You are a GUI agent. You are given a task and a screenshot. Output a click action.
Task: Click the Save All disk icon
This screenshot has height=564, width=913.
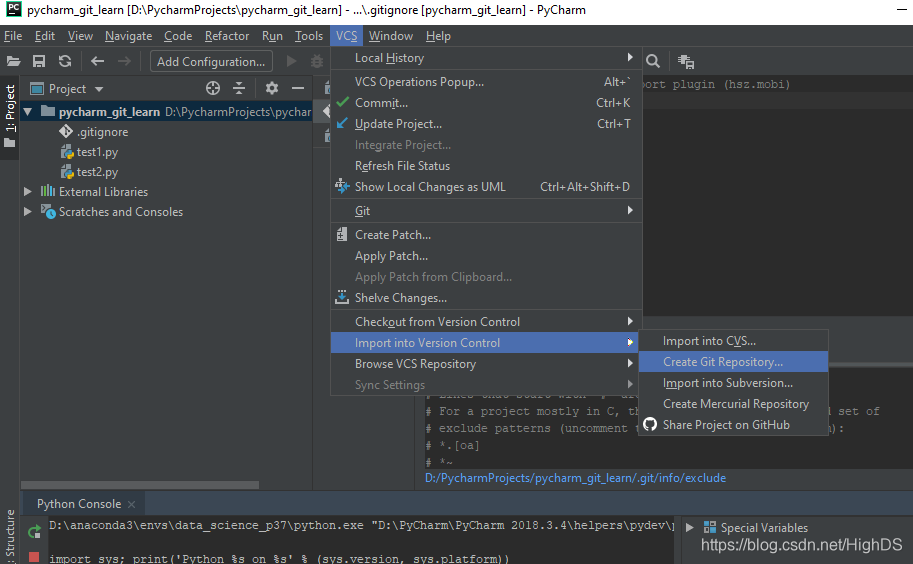click(39, 61)
